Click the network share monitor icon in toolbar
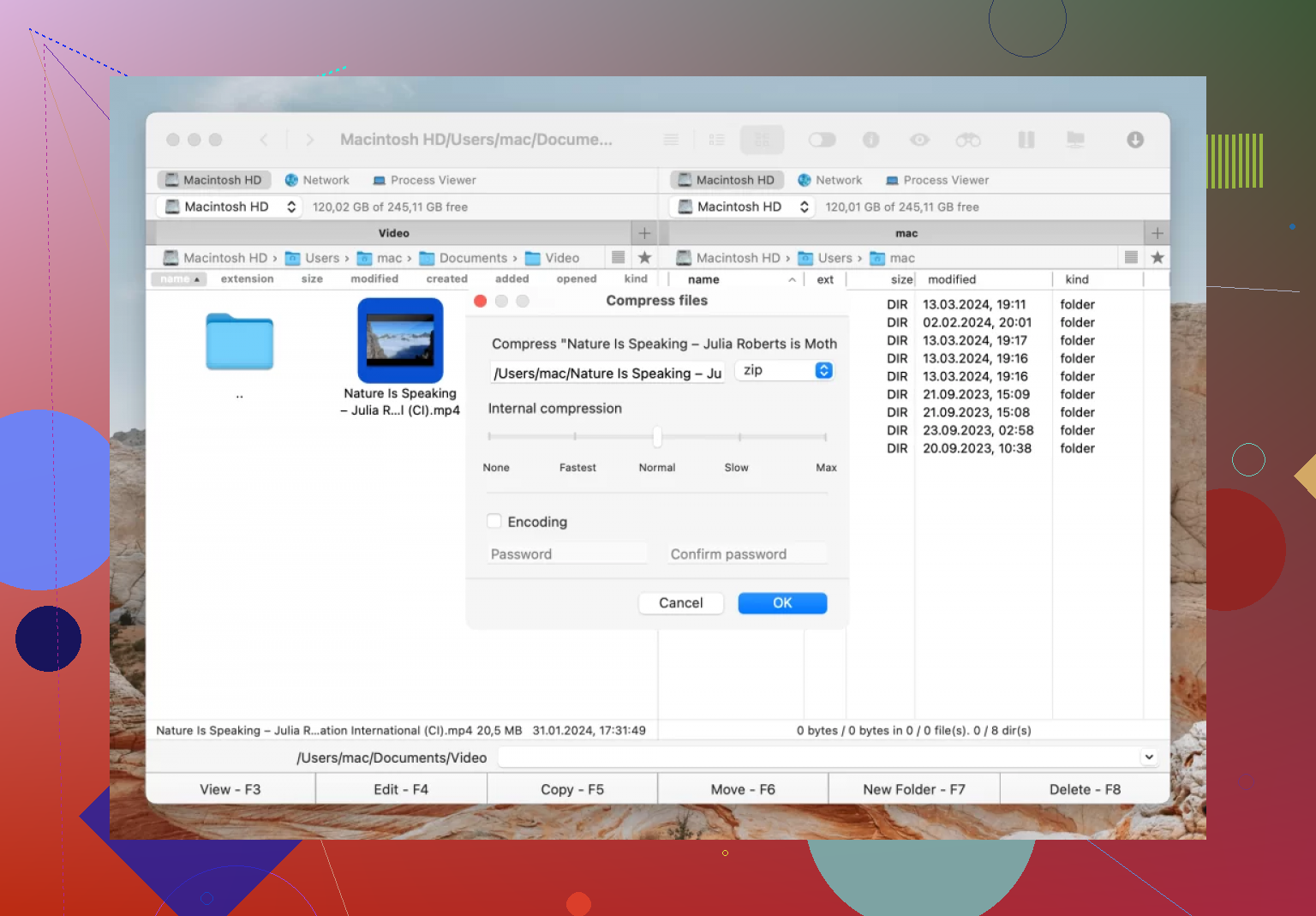The width and height of the screenshot is (1316, 916). 1075,140
